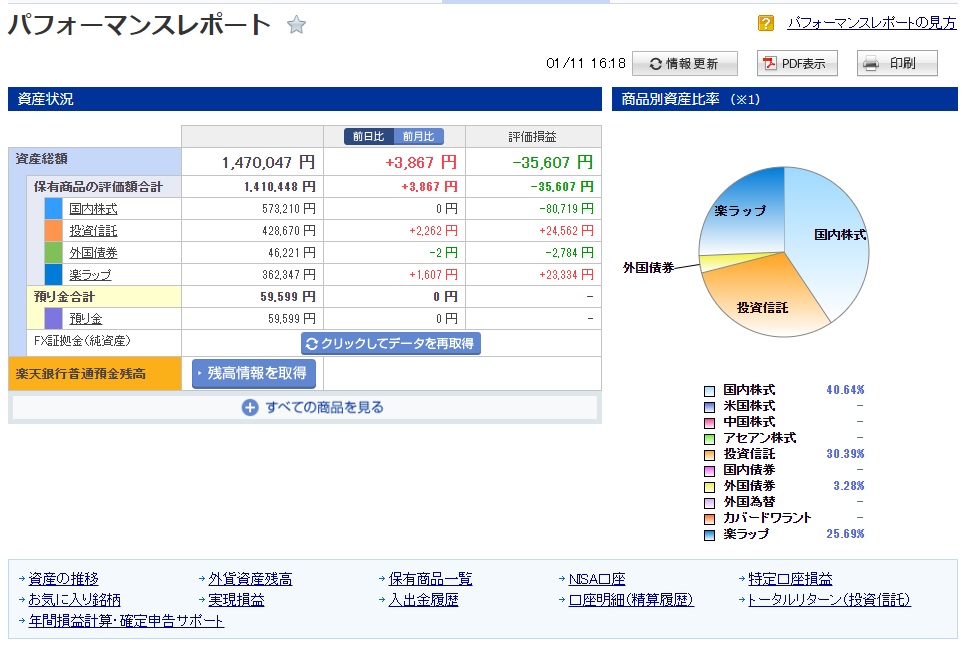Click legend swatch for 国内株式
The width and height of the screenshot is (965, 649).
(709, 391)
